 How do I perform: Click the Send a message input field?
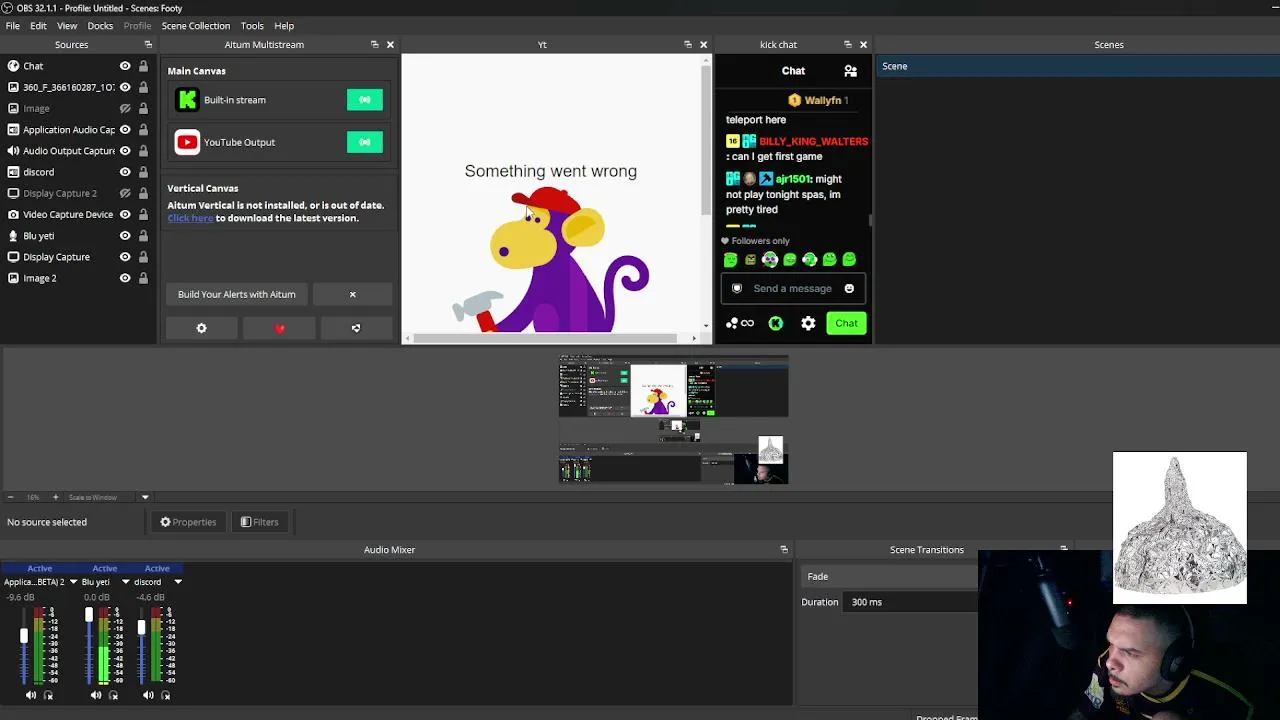[x=793, y=288]
